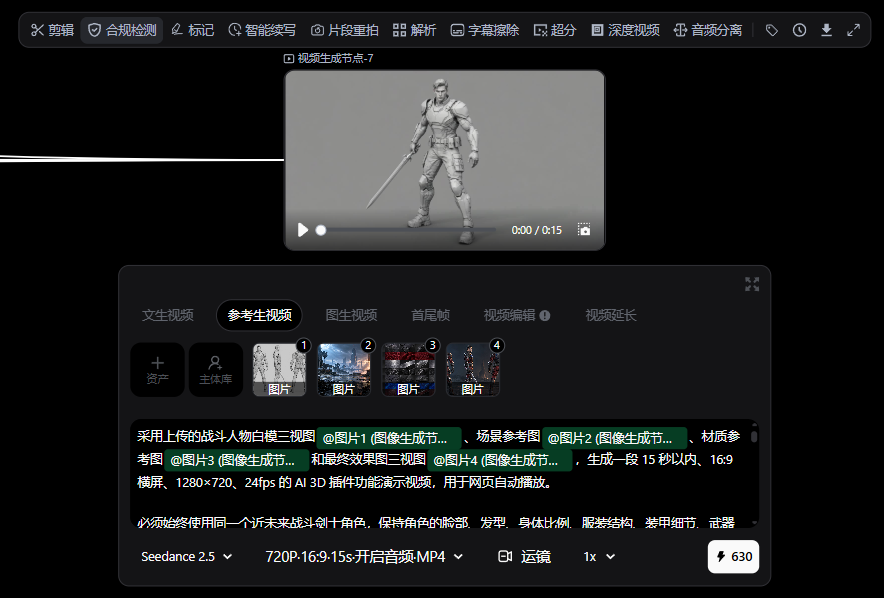Click the prompt text scrollbar
The image size is (884, 598).
[x=754, y=437]
